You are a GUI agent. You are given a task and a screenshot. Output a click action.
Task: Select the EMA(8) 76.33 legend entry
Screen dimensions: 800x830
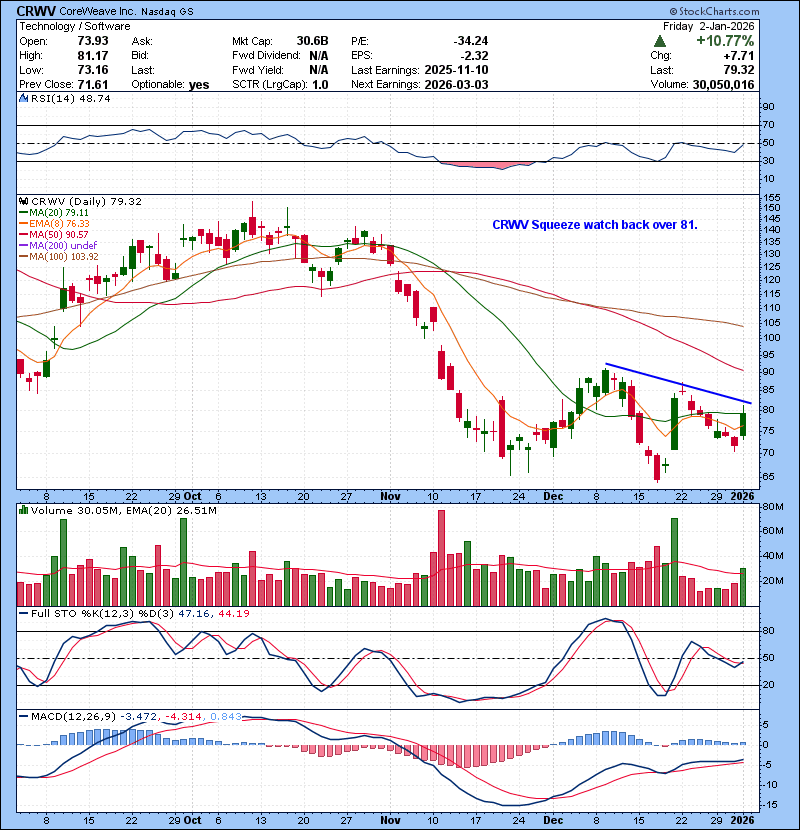tap(54, 223)
